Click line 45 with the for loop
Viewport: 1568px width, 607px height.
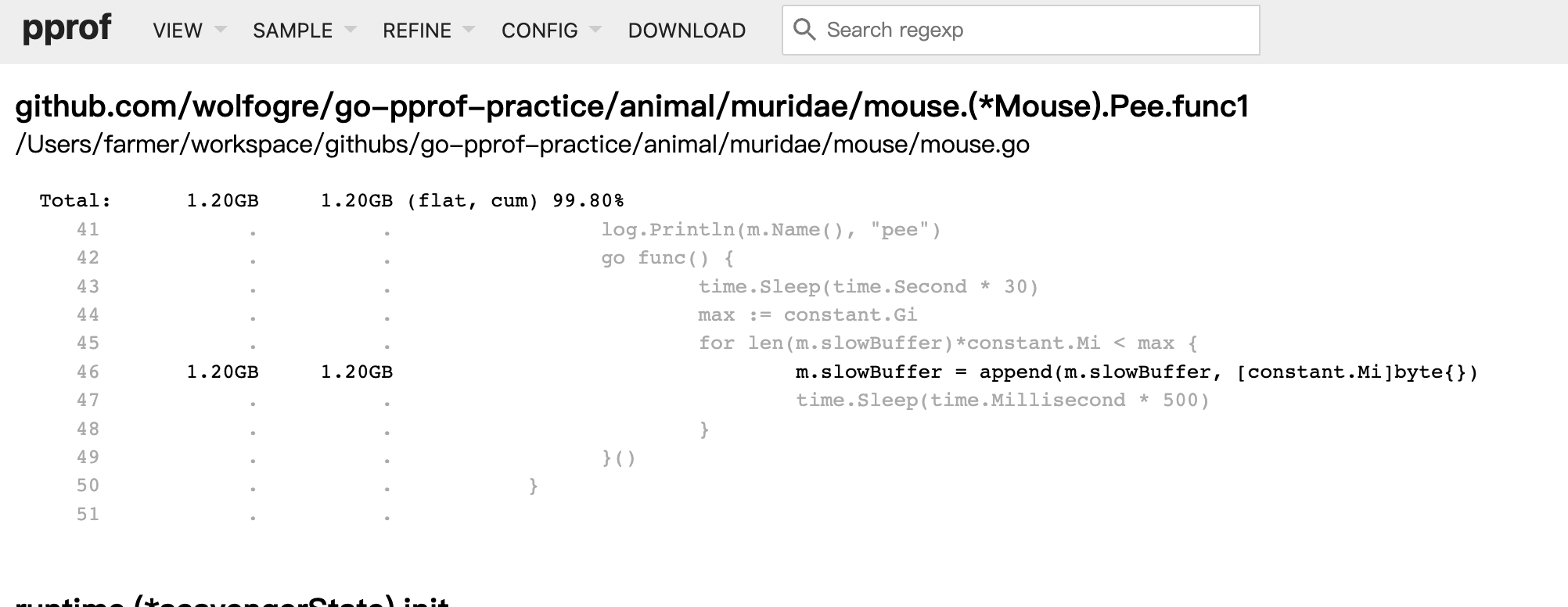[947, 343]
